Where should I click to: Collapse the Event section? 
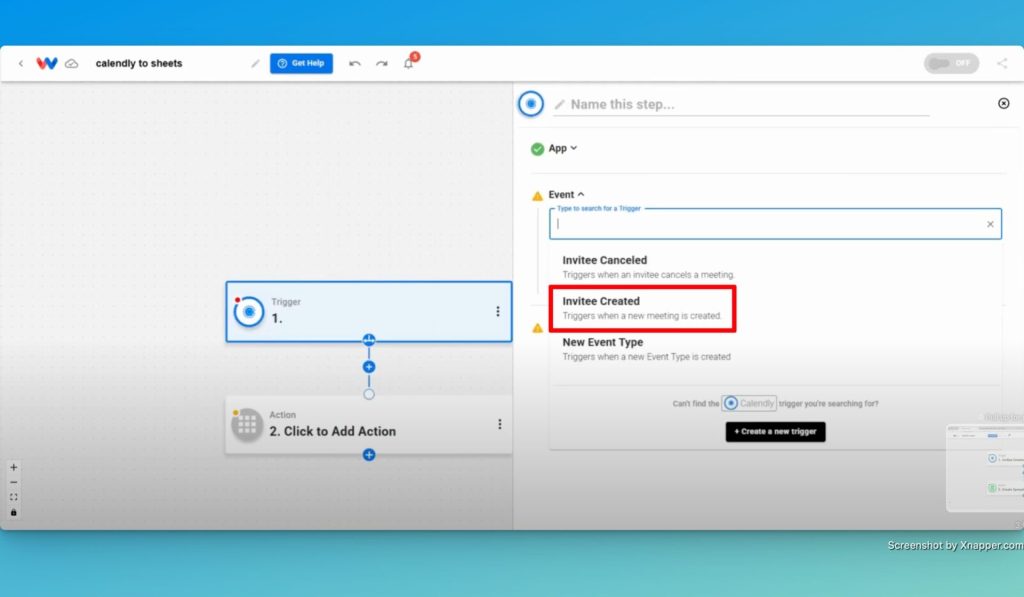pos(566,195)
